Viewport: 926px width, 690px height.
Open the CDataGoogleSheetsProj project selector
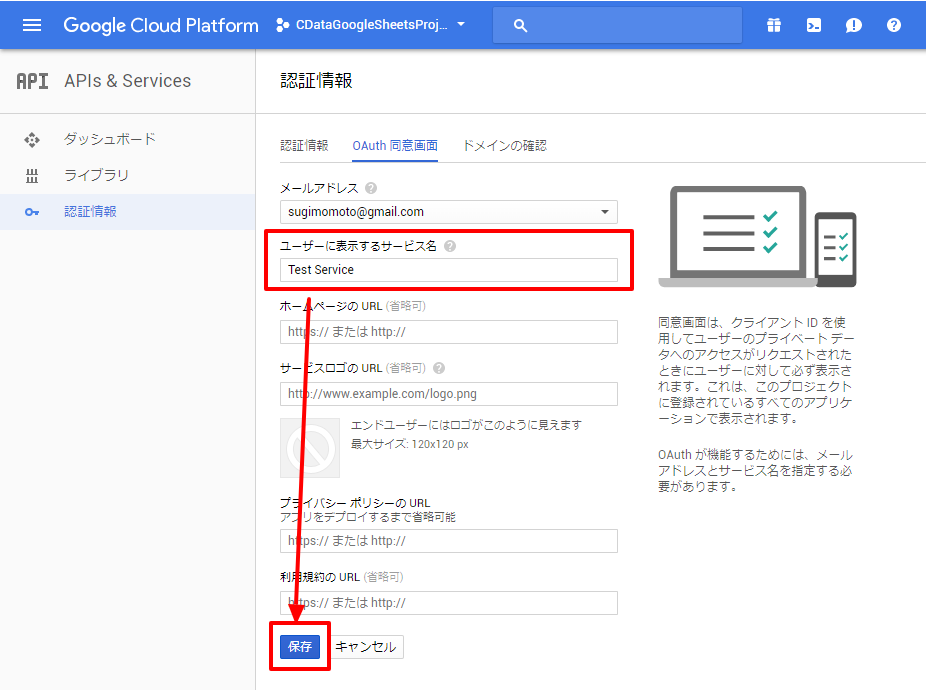pos(370,25)
